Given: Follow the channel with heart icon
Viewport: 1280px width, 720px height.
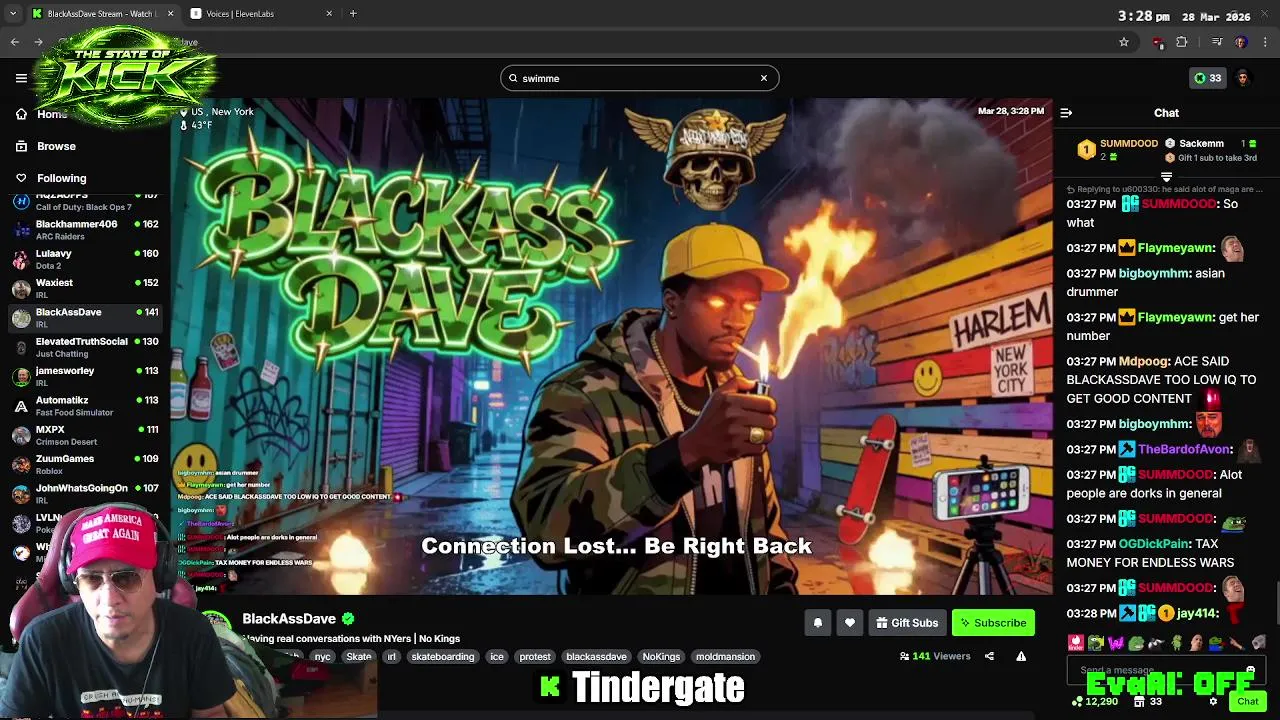Looking at the screenshot, I should (850, 623).
